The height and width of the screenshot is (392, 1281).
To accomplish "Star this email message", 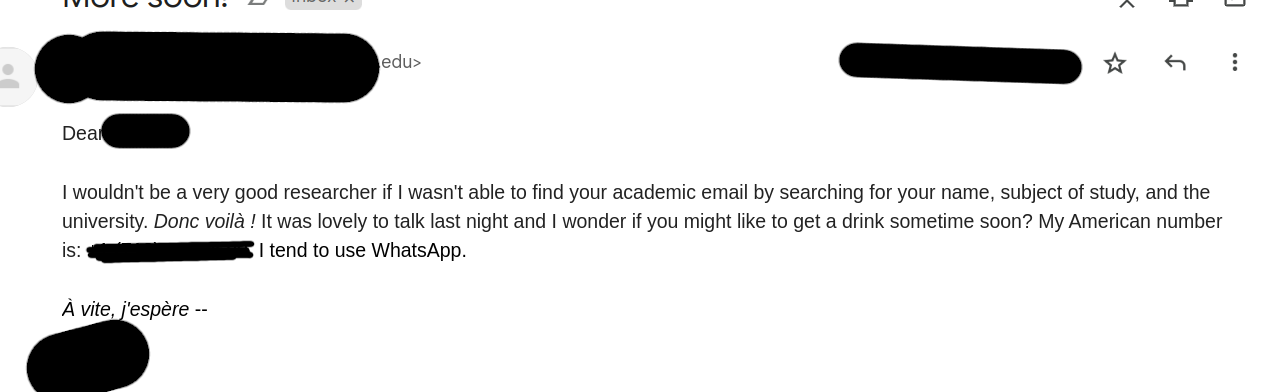I will 1114,63.
